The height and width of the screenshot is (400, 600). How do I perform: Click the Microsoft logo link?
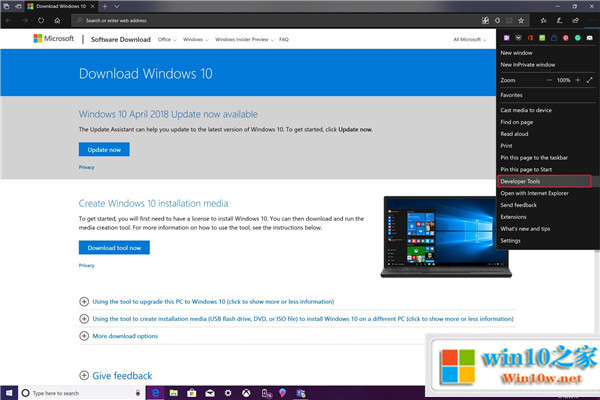coord(54,39)
